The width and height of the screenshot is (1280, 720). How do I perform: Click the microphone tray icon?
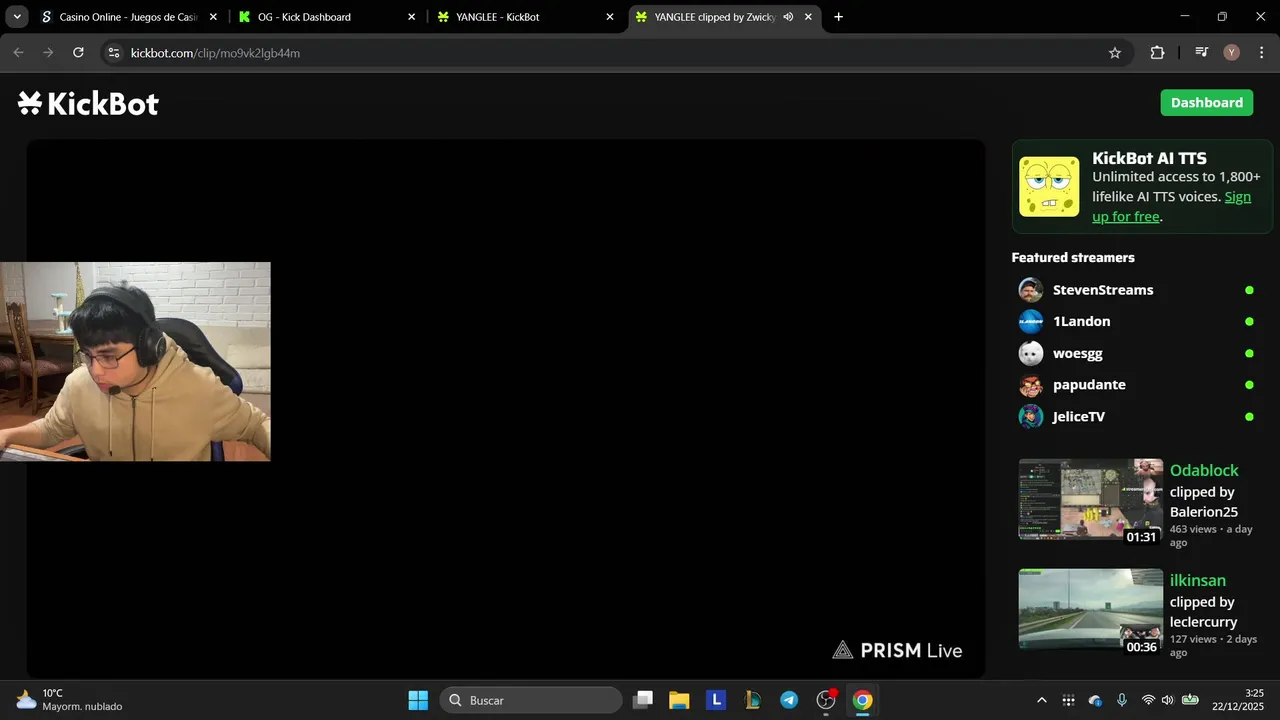(x=1122, y=700)
